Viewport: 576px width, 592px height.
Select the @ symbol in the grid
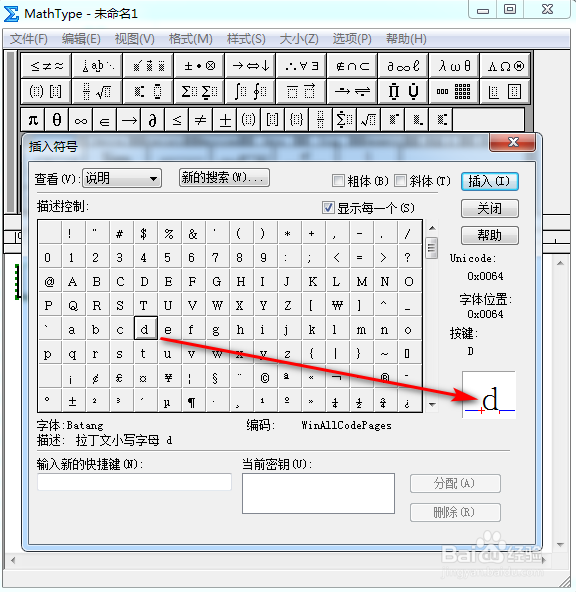(49, 281)
